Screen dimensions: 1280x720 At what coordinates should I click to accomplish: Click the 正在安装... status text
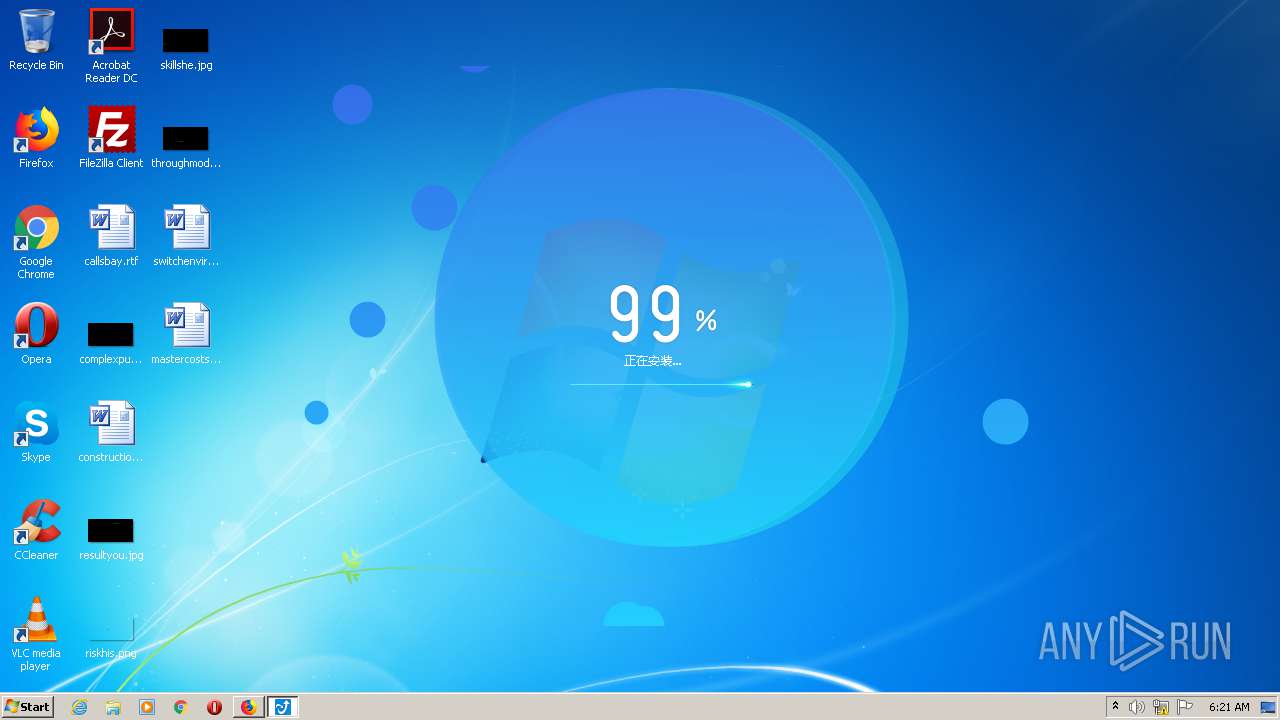pyautogui.click(x=652, y=361)
